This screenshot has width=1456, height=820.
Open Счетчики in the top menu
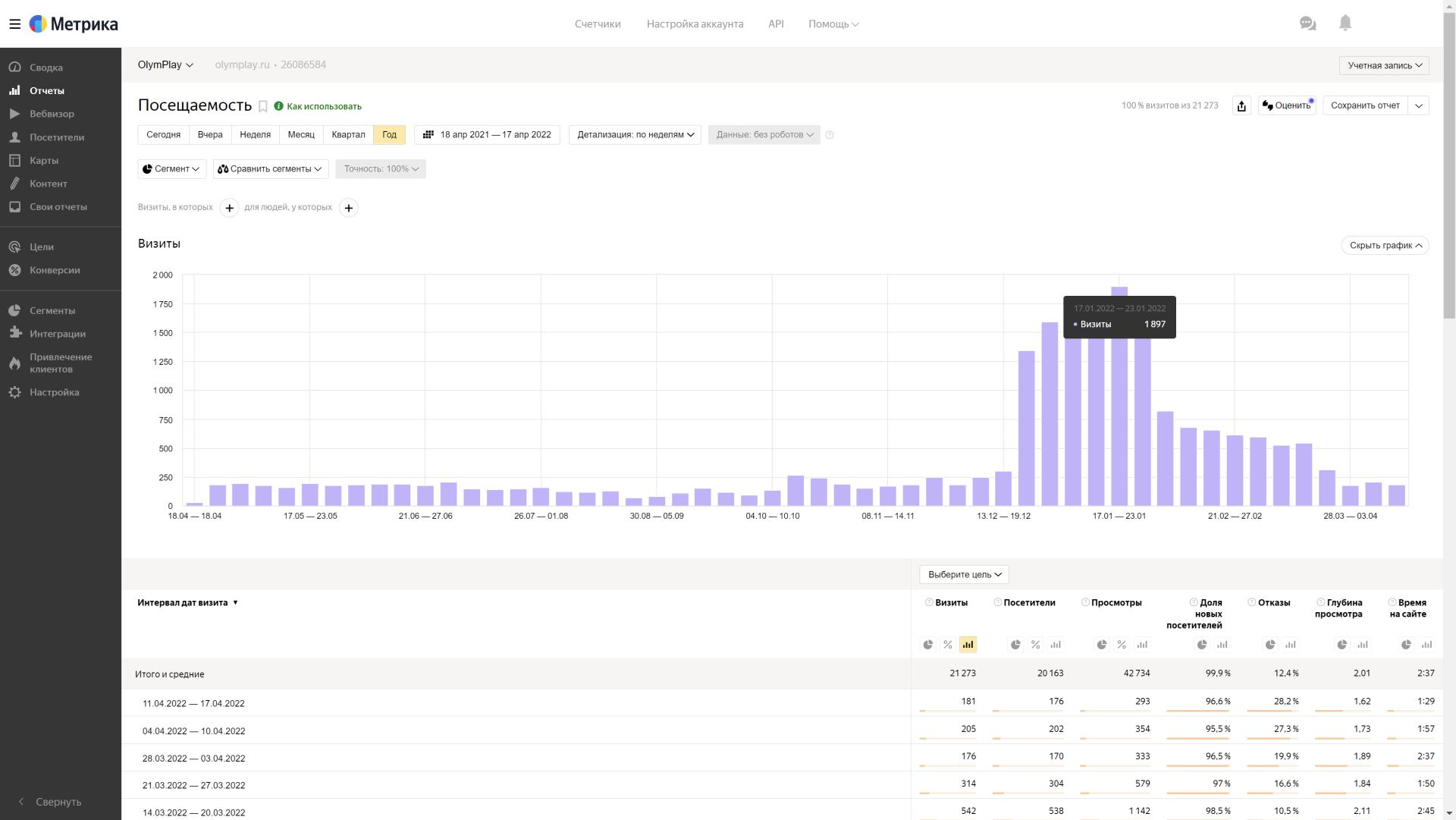coord(598,24)
